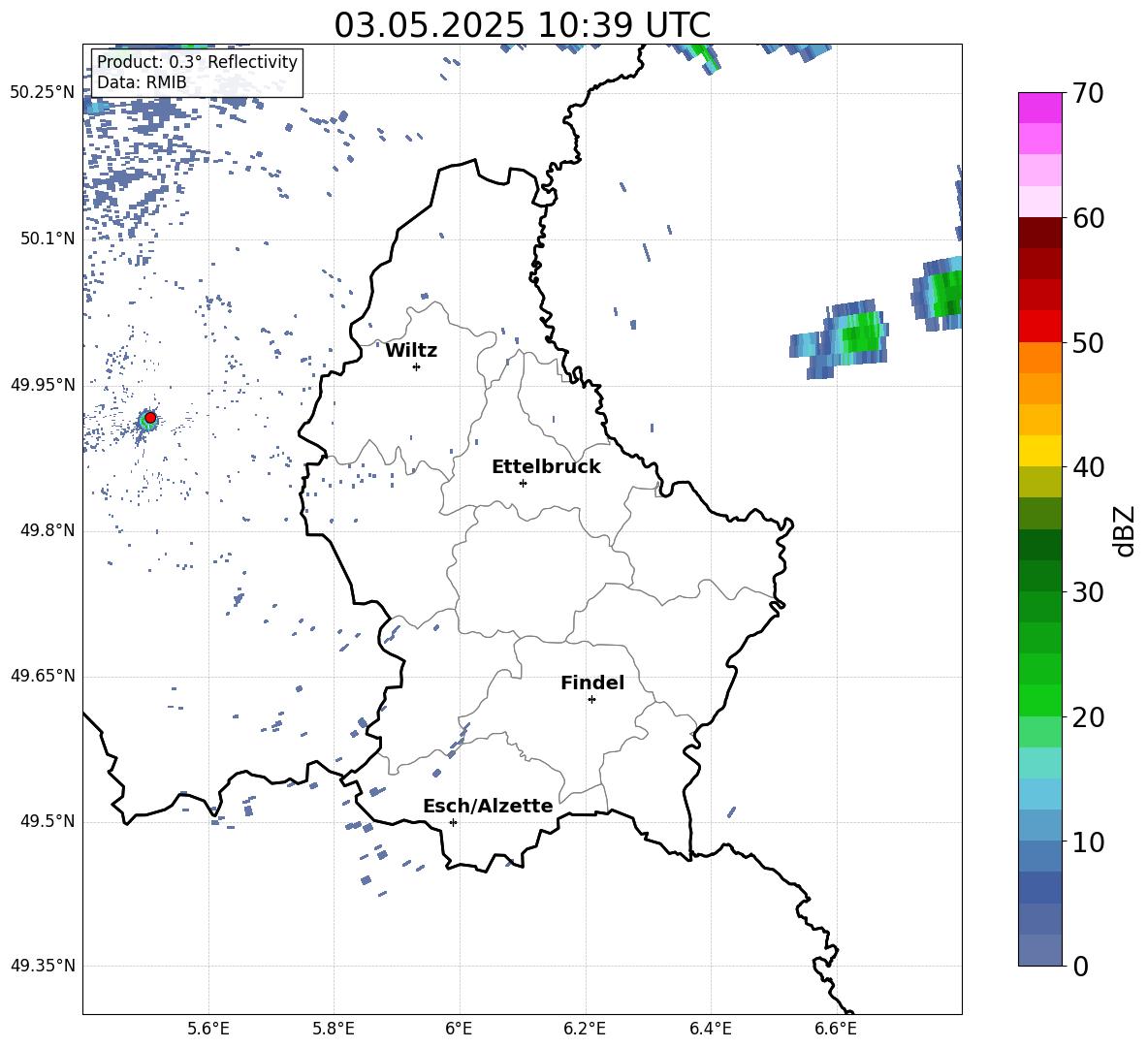Click the 6.2°E longitude label
This screenshot has height=1048, width=1148.
(585, 1029)
